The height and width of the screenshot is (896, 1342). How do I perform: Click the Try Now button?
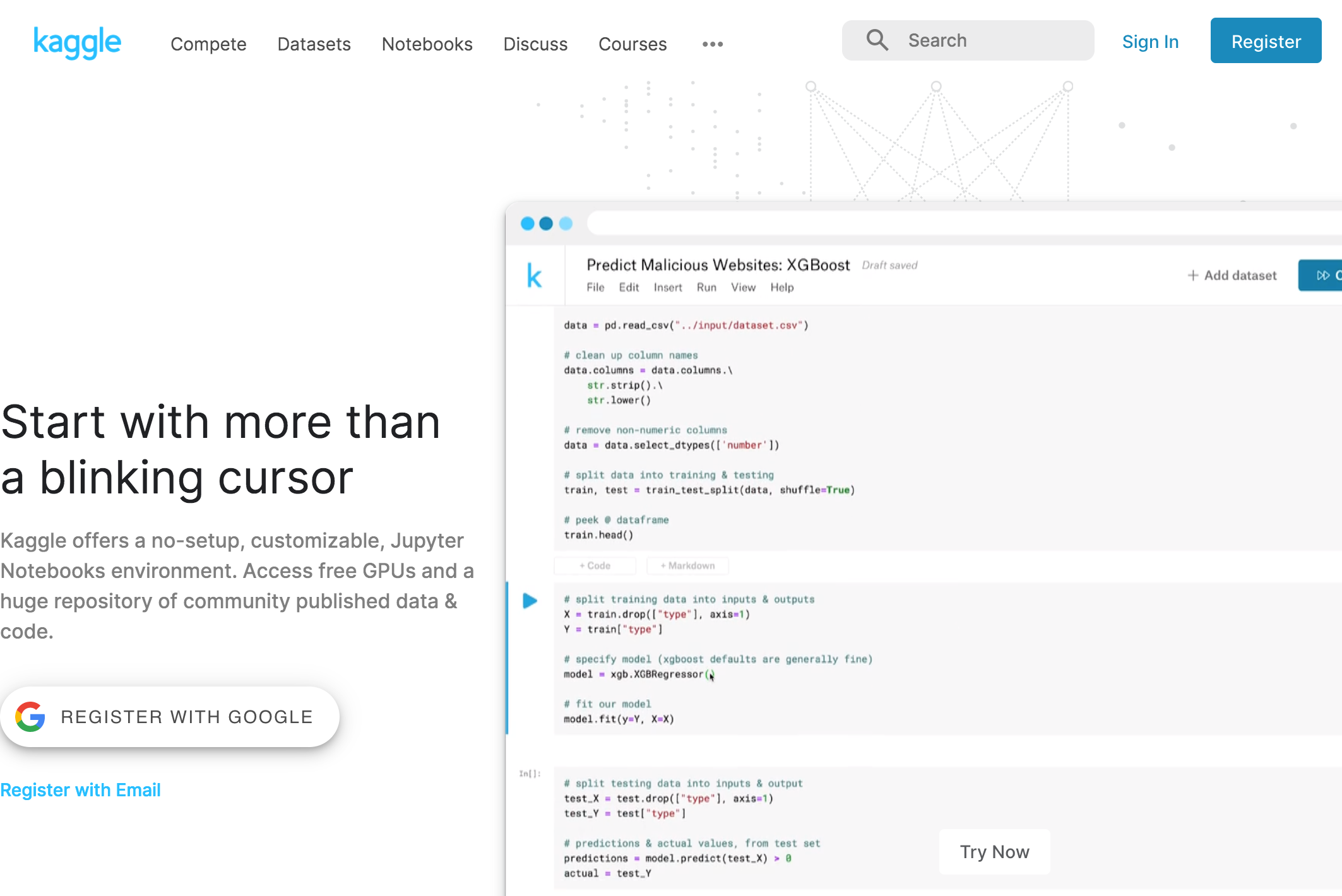[x=994, y=851]
